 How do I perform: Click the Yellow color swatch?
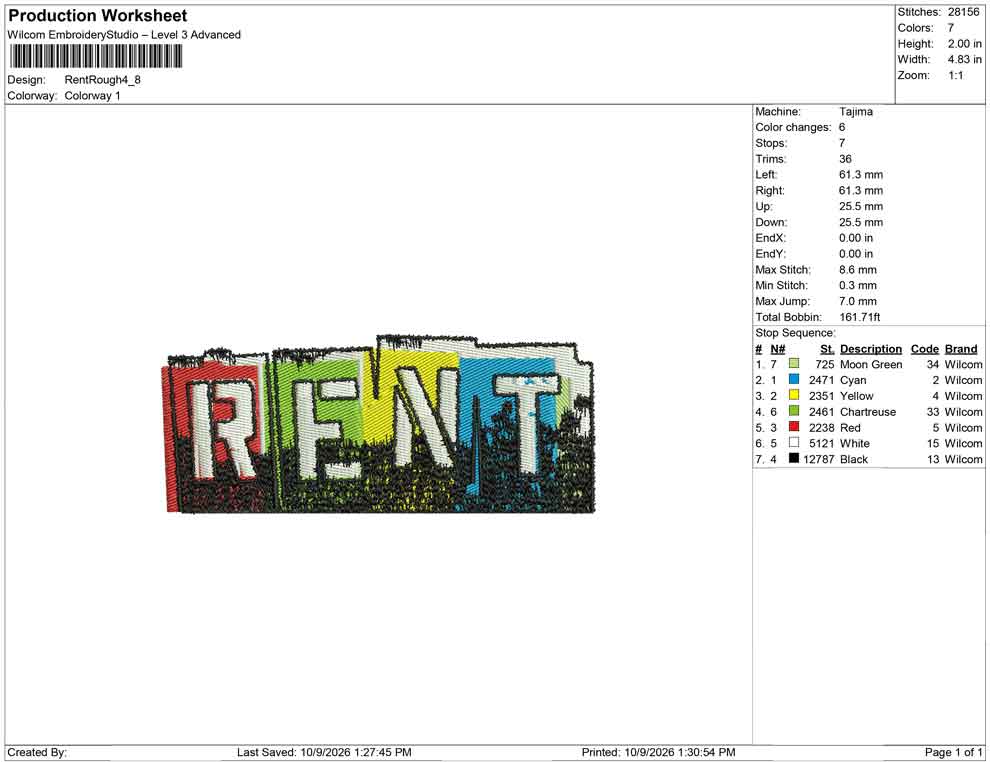pyautogui.click(x=794, y=395)
